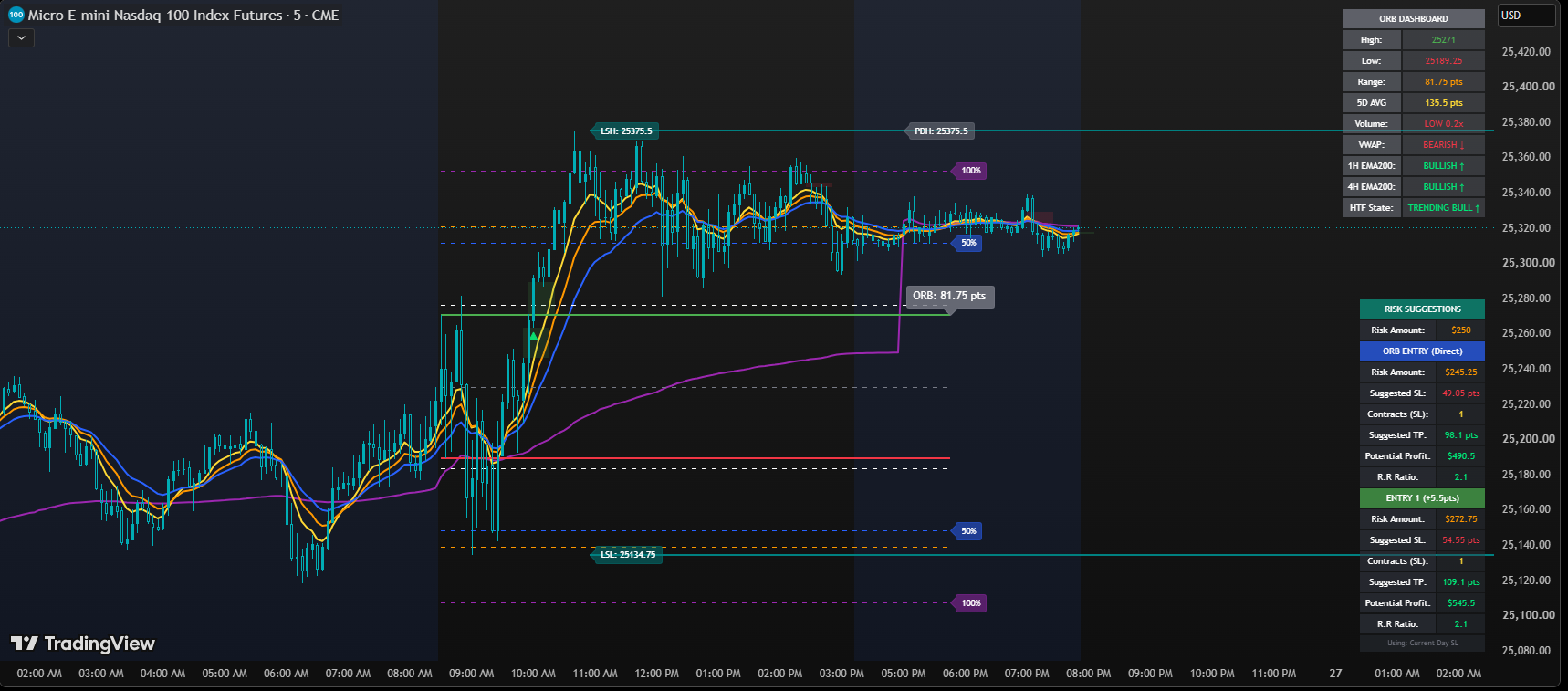Click the High value 25271 in dashboard
The image size is (1568, 691).
click(x=1443, y=40)
